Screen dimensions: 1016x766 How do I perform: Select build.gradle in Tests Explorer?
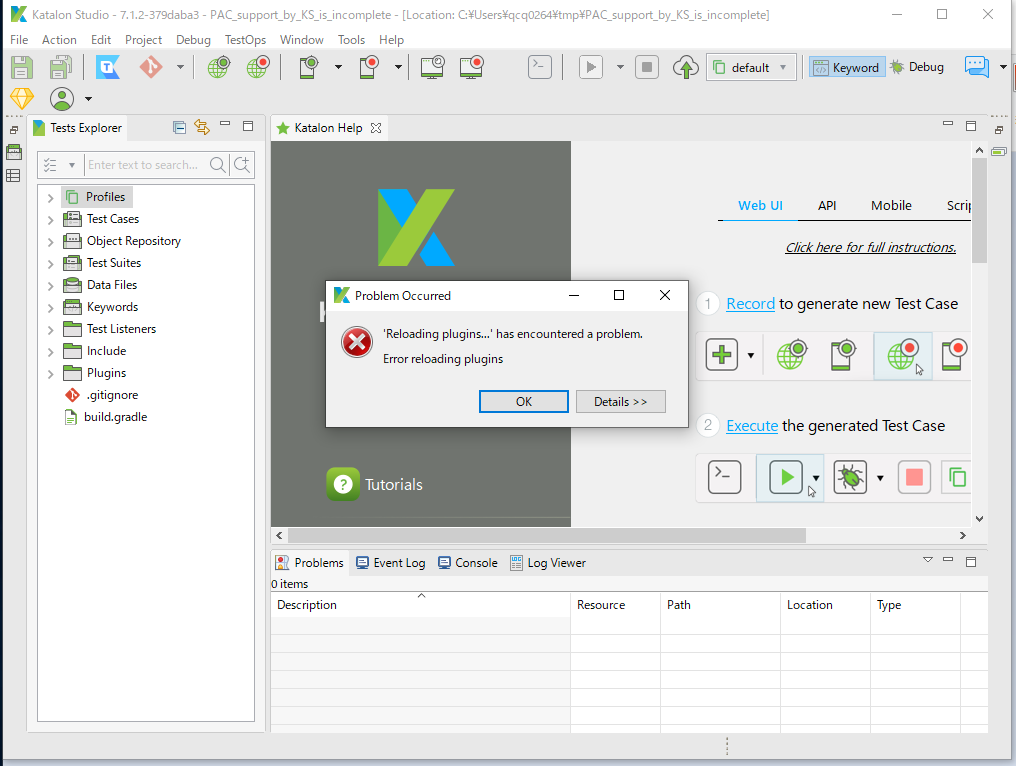tap(115, 417)
